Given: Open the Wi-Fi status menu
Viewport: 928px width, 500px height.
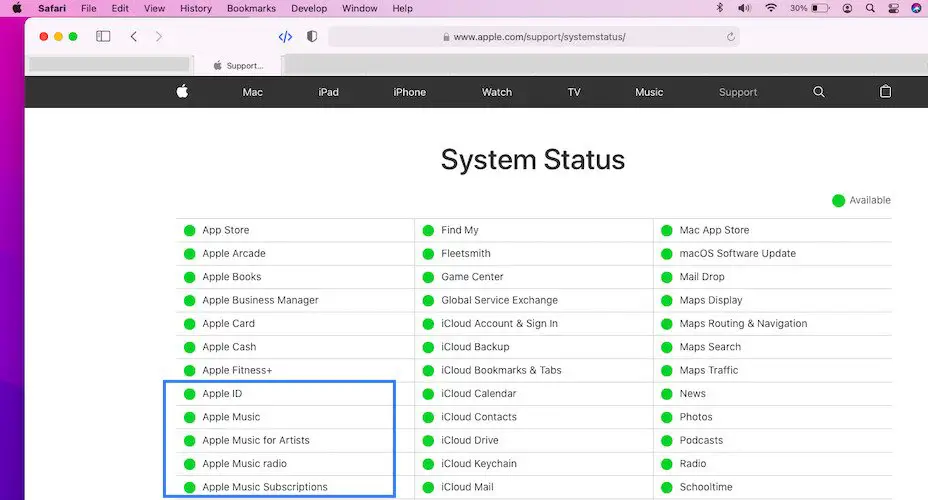Looking at the screenshot, I should coord(771,8).
